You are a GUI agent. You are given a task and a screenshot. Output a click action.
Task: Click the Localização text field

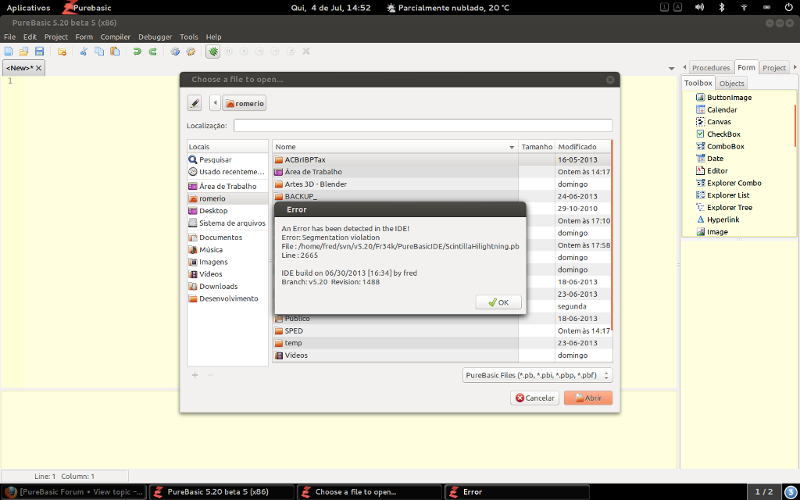[423, 125]
